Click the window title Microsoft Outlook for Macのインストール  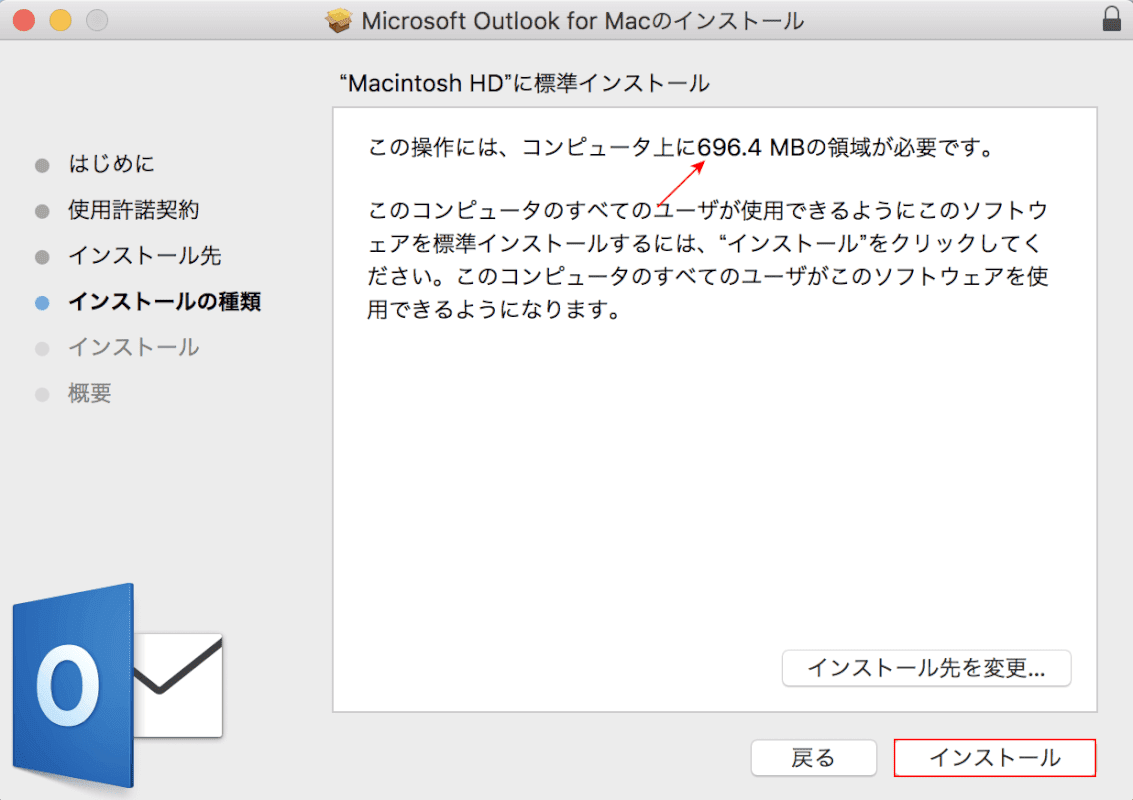pyautogui.click(x=582, y=21)
